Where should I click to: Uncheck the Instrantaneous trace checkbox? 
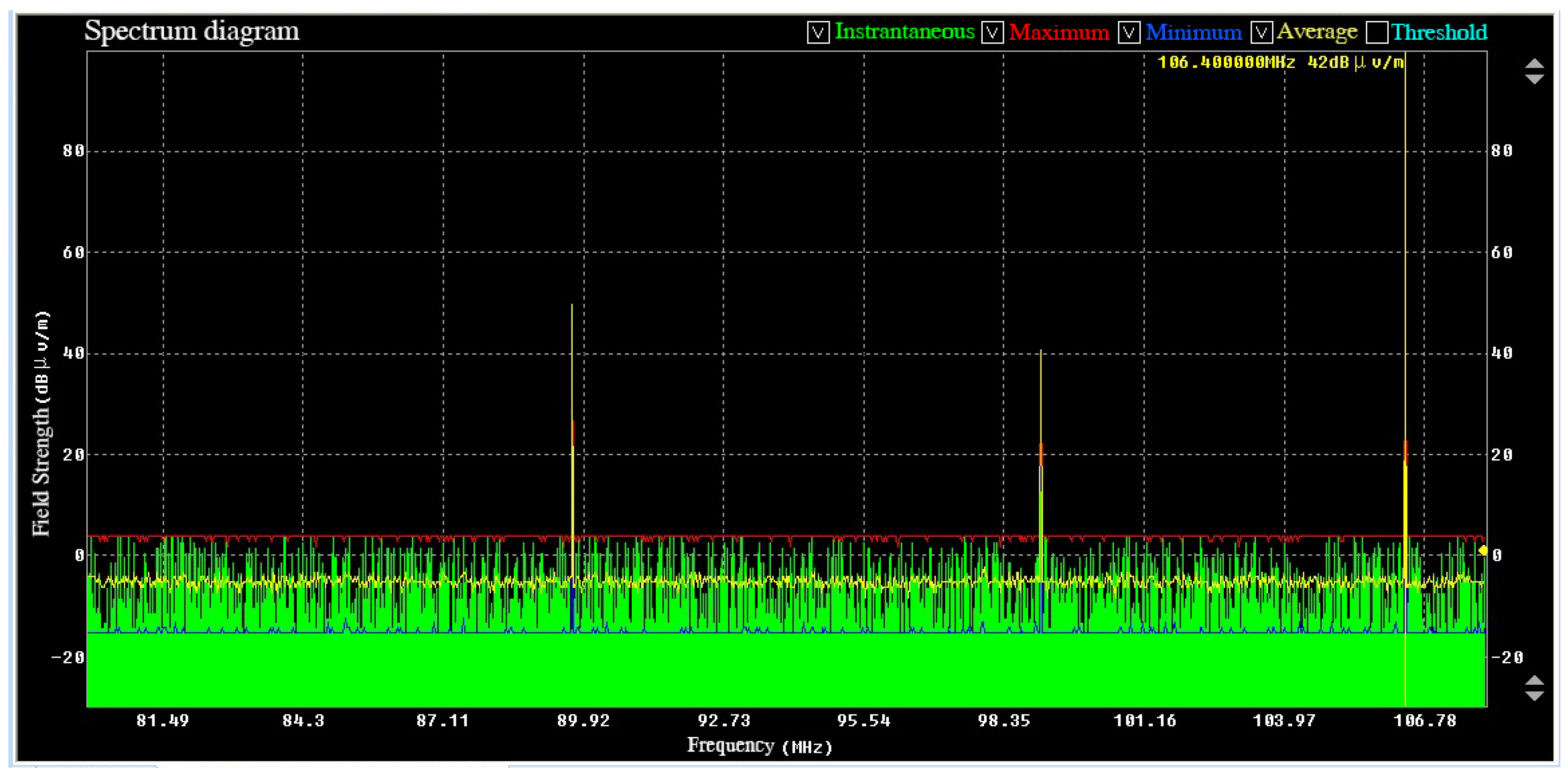pos(818,32)
